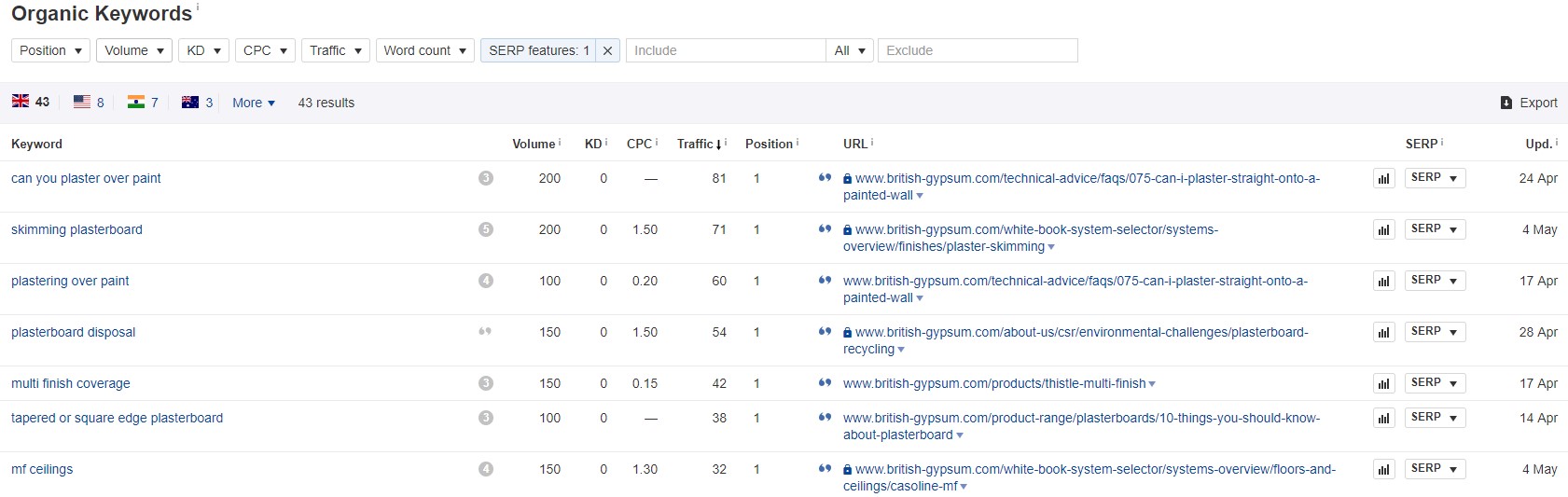Click the Export download icon
This screenshot has width=1568, height=497.
[1506, 103]
